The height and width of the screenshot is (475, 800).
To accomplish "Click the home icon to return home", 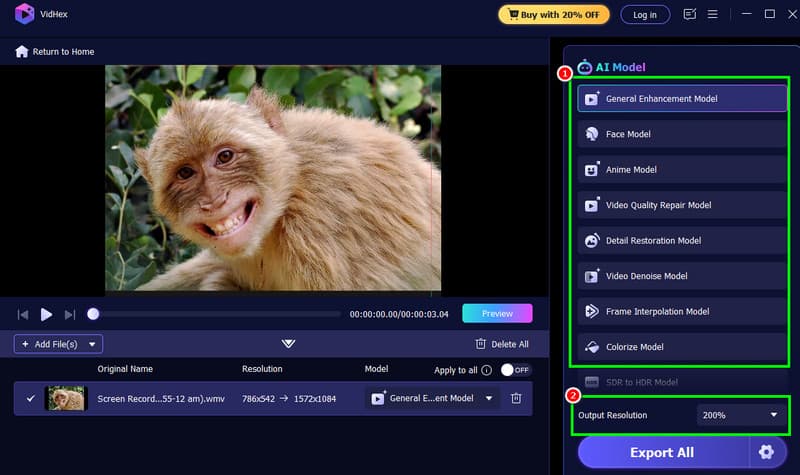I will (x=21, y=51).
